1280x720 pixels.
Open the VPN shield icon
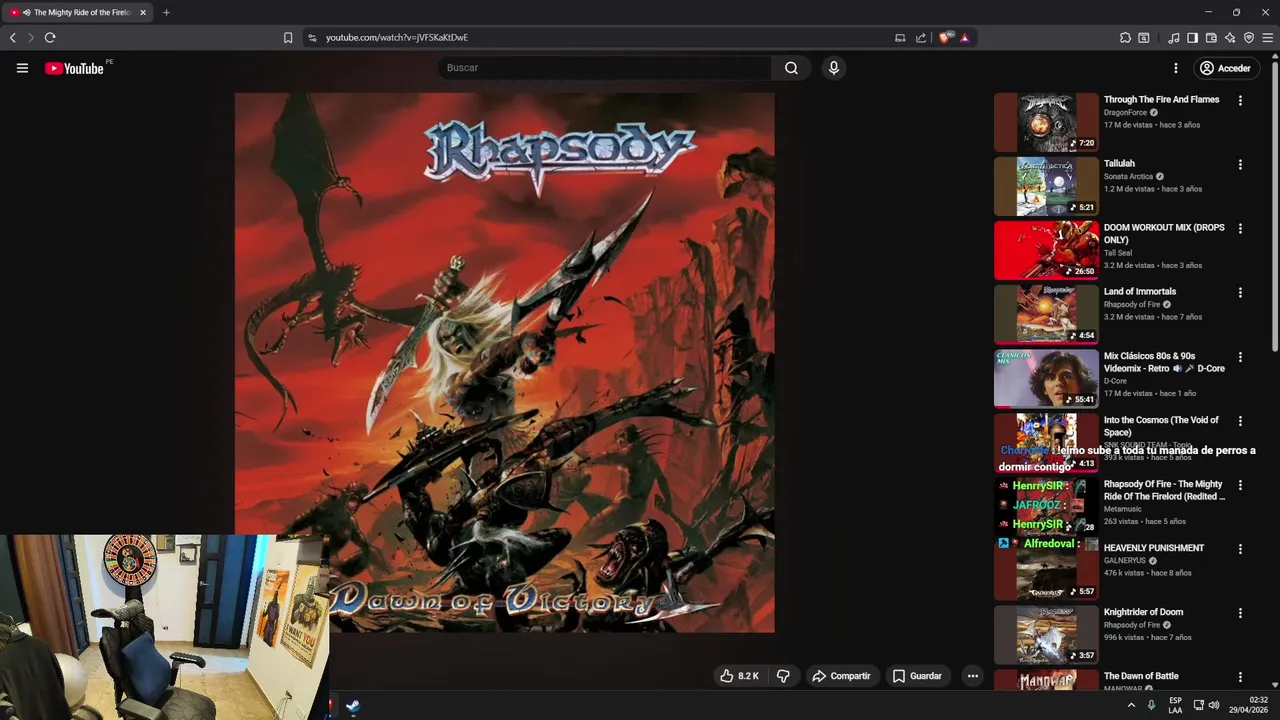[1249, 37]
